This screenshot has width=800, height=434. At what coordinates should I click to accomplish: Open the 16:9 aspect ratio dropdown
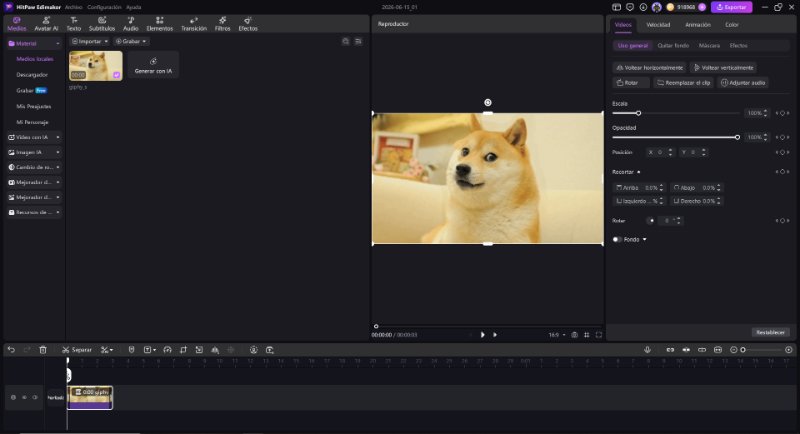click(557, 335)
